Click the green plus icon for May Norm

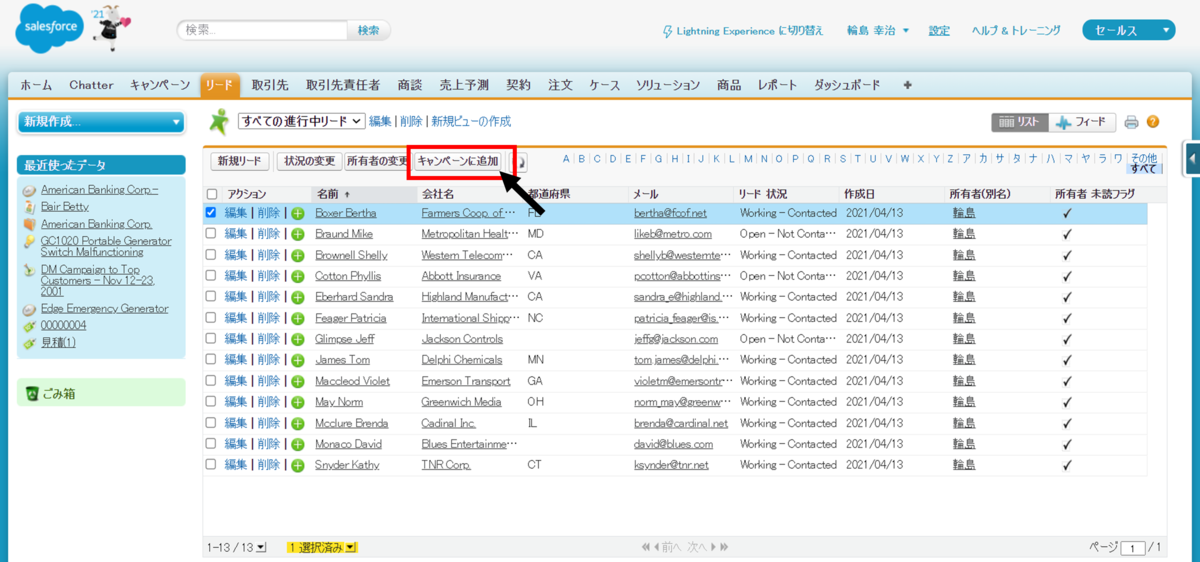[x=298, y=402]
